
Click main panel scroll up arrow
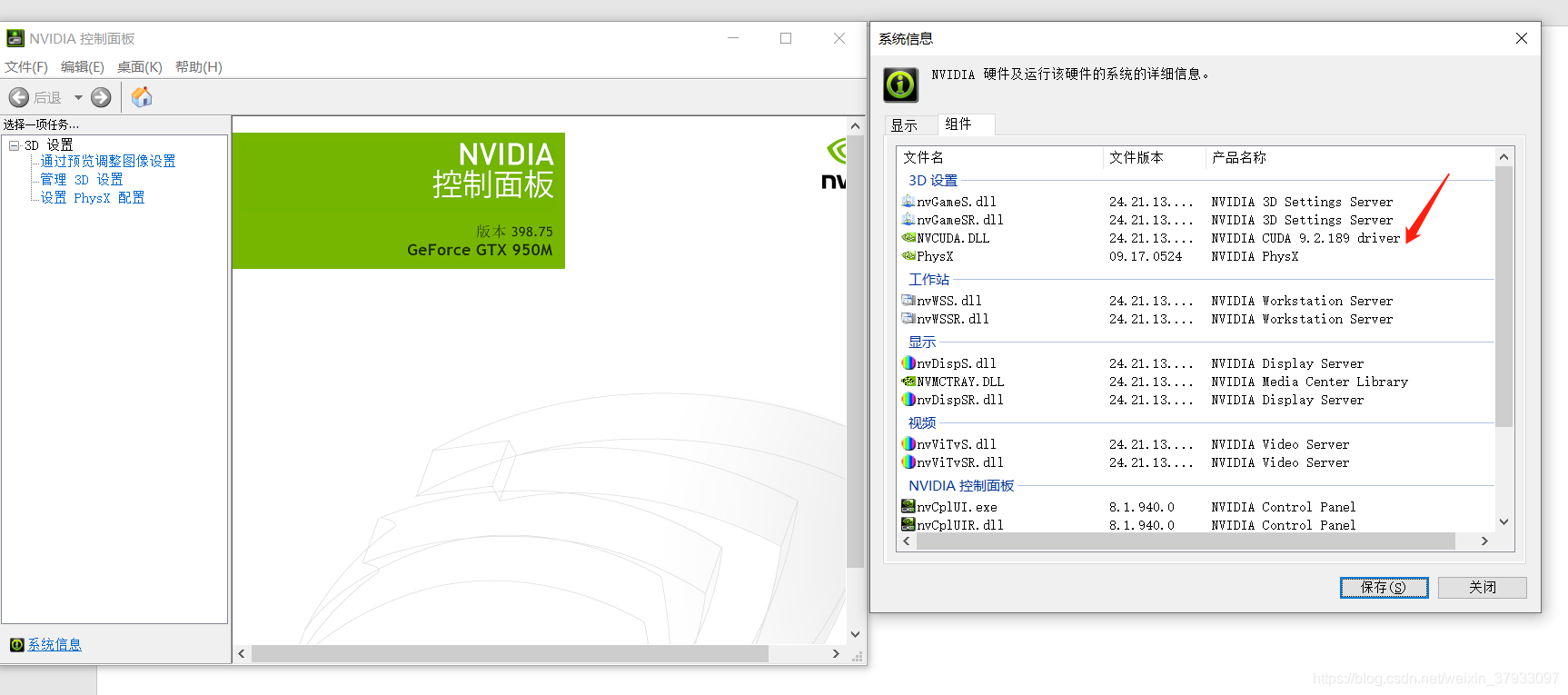[855, 125]
